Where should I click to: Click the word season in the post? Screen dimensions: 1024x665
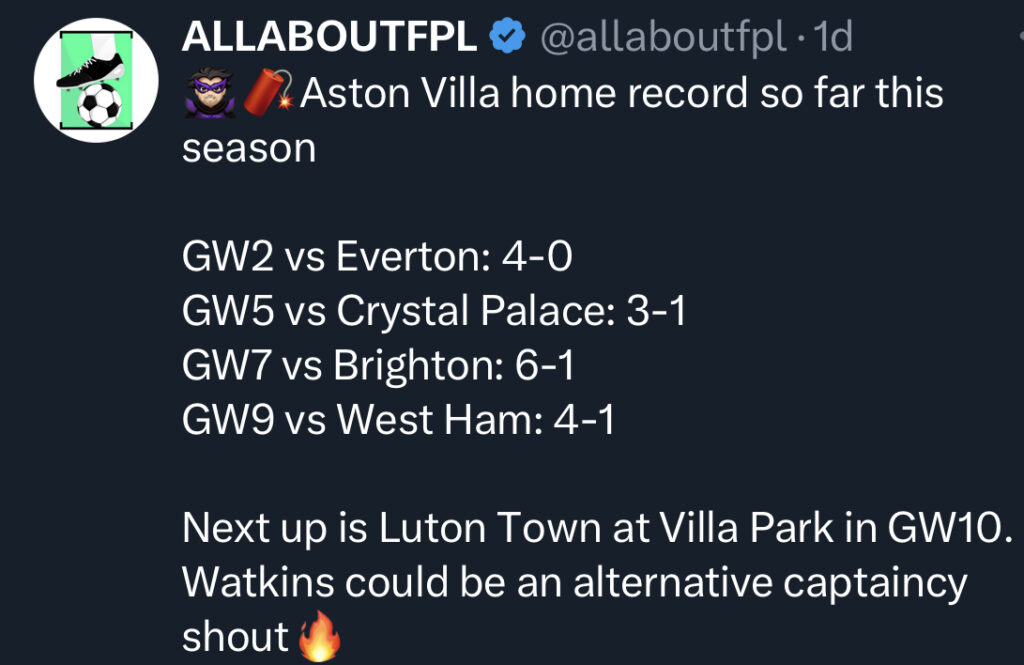coord(248,148)
